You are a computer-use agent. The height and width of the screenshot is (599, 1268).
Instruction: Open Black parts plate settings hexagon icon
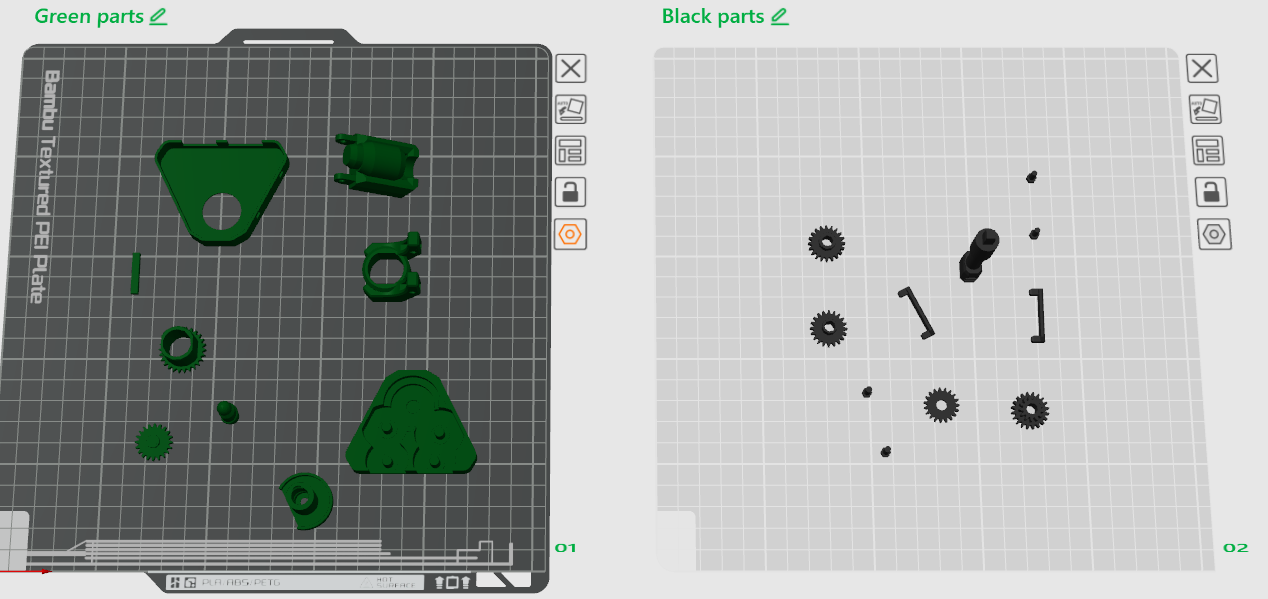(1214, 234)
